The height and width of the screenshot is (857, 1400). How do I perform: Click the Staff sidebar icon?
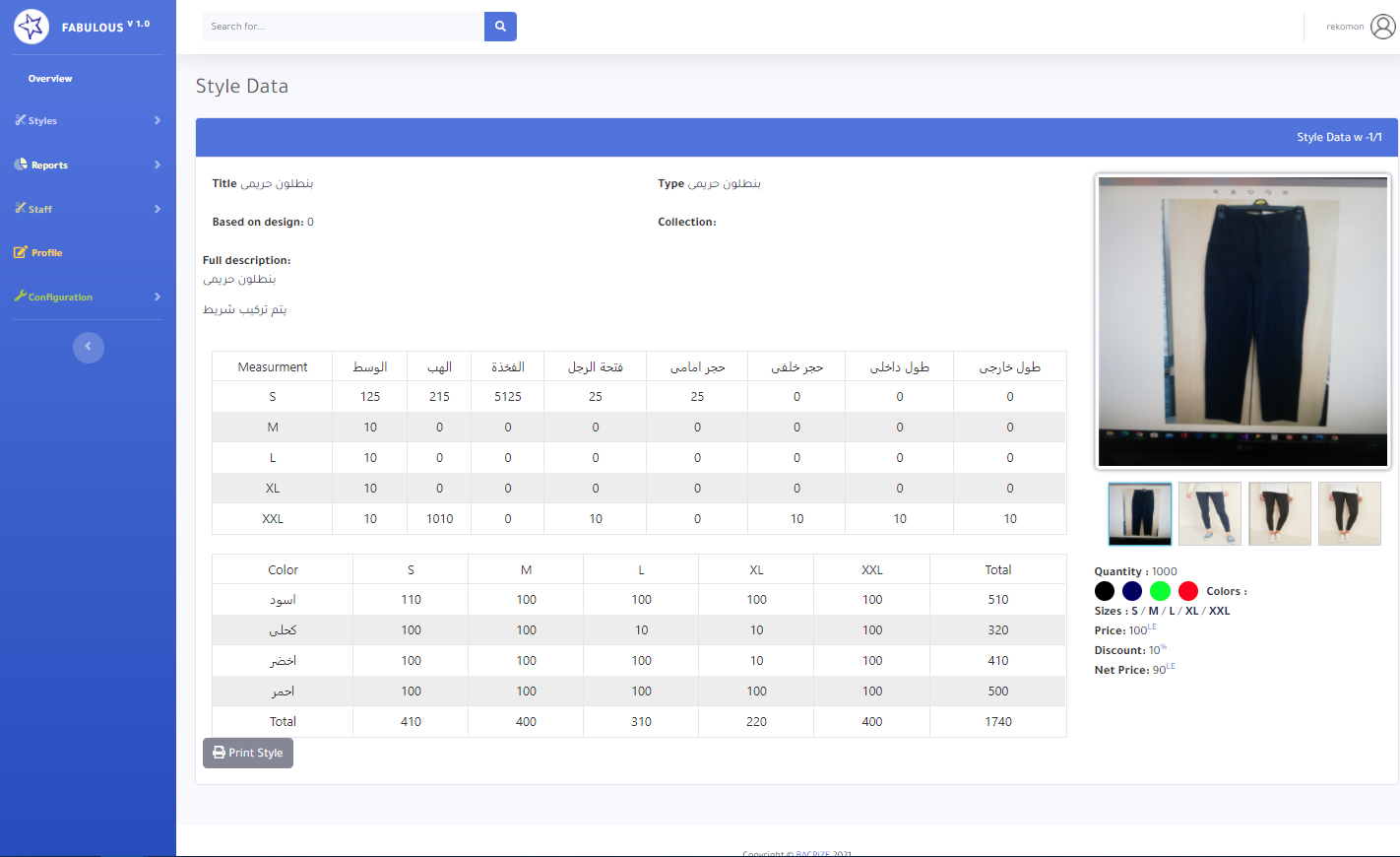(x=20, y=208)
